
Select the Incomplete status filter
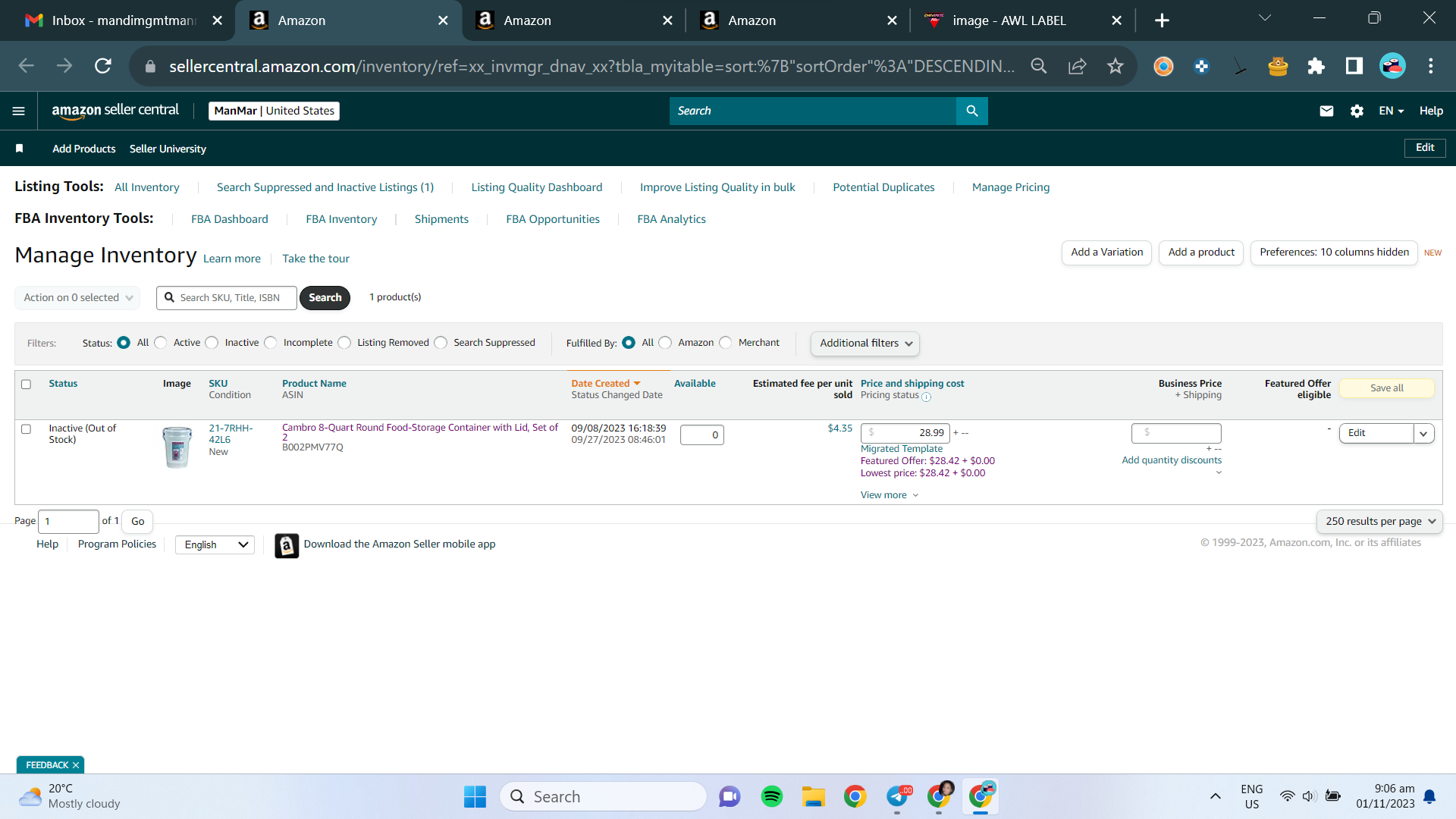(x=270, y=343)
